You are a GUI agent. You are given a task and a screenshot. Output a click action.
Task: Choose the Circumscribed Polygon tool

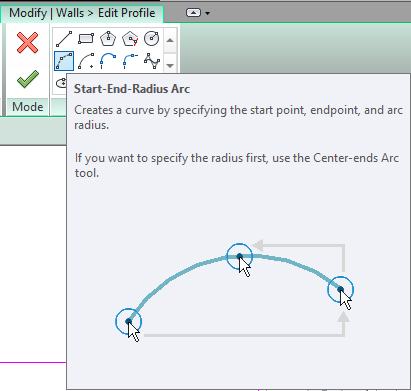click(x=130, y=39)
